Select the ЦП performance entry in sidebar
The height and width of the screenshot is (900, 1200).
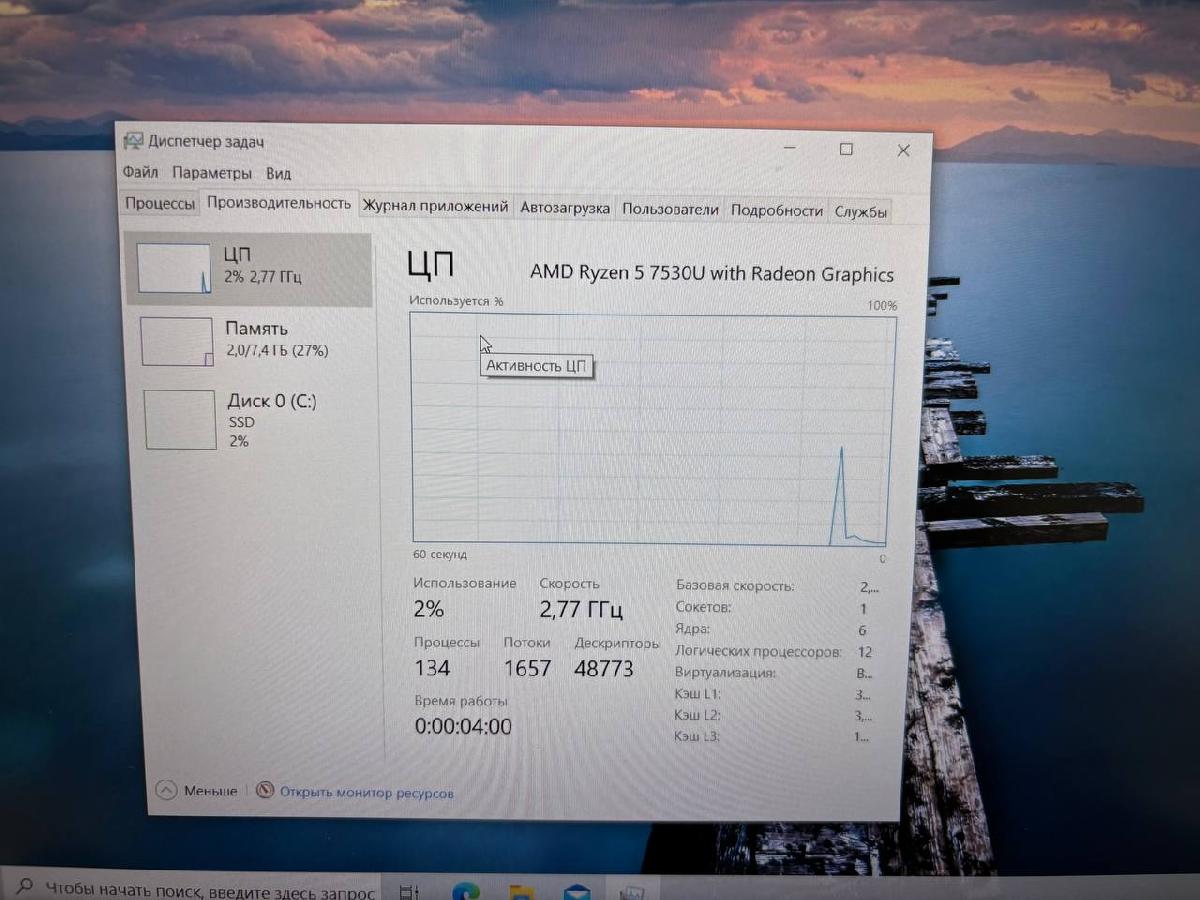tap(249, 269)
